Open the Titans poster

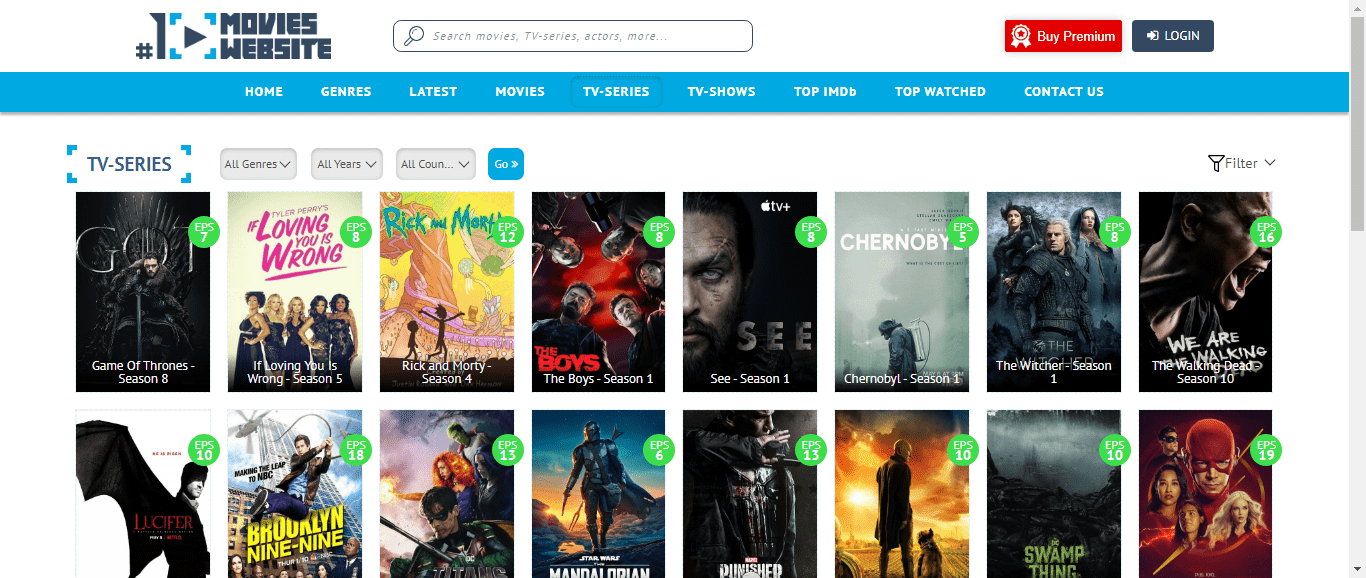click(447, 494)
